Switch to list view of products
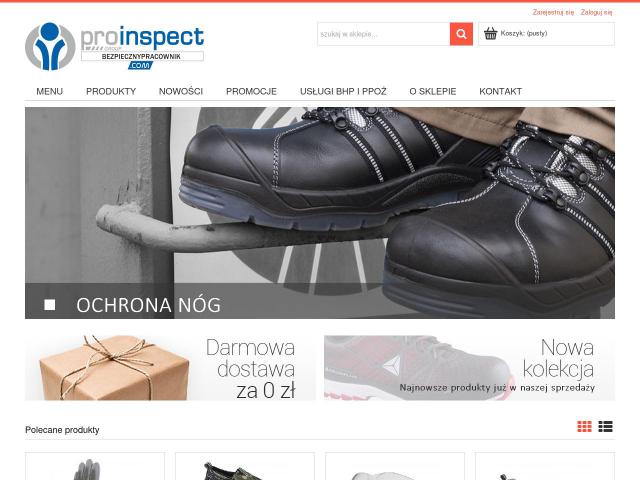This screenshot has height=480, width=640. [x=605, y=427]
